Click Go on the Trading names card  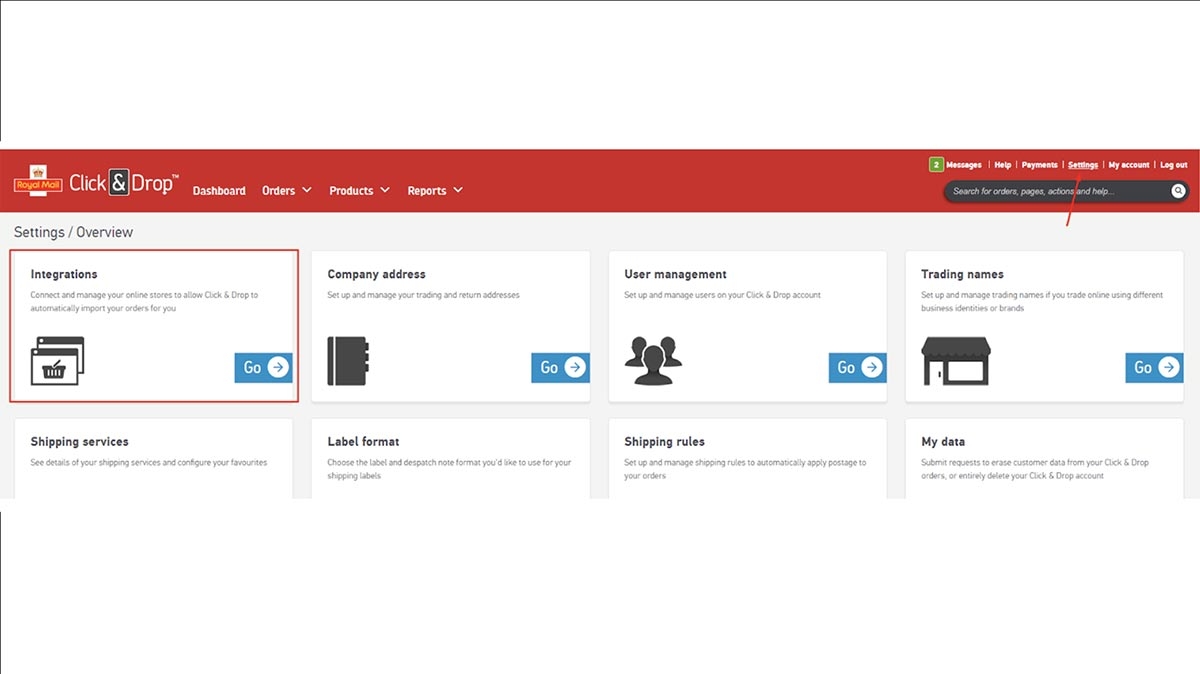click(1153, 367)
